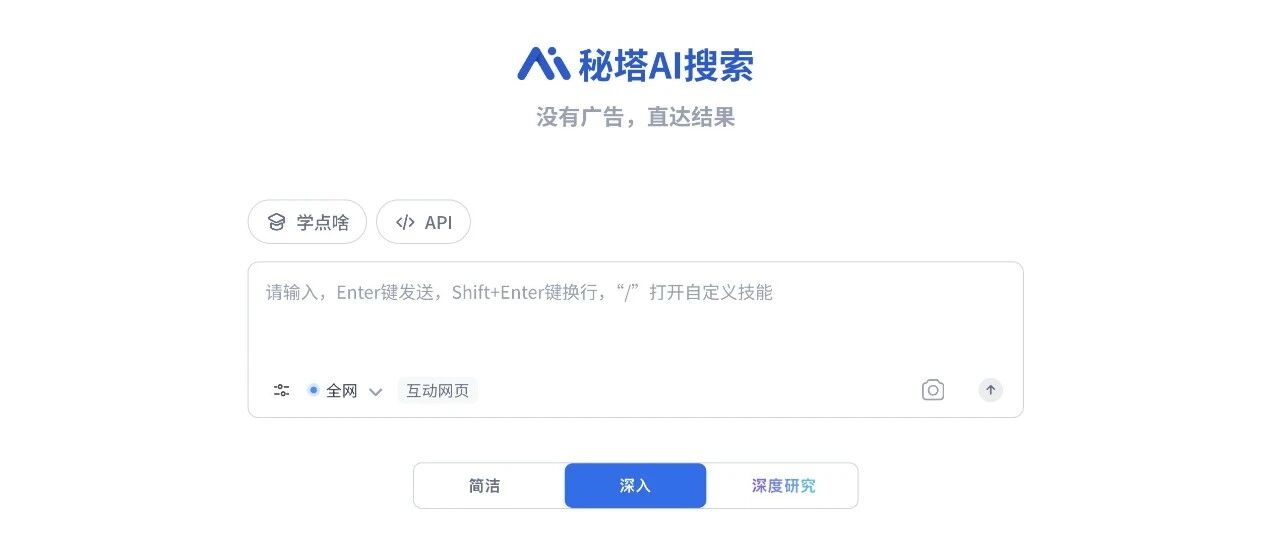The width and height of the screenshot is (1280, 544).
Task: Click empty area of search box bottom bar
Action: point(700,390)
